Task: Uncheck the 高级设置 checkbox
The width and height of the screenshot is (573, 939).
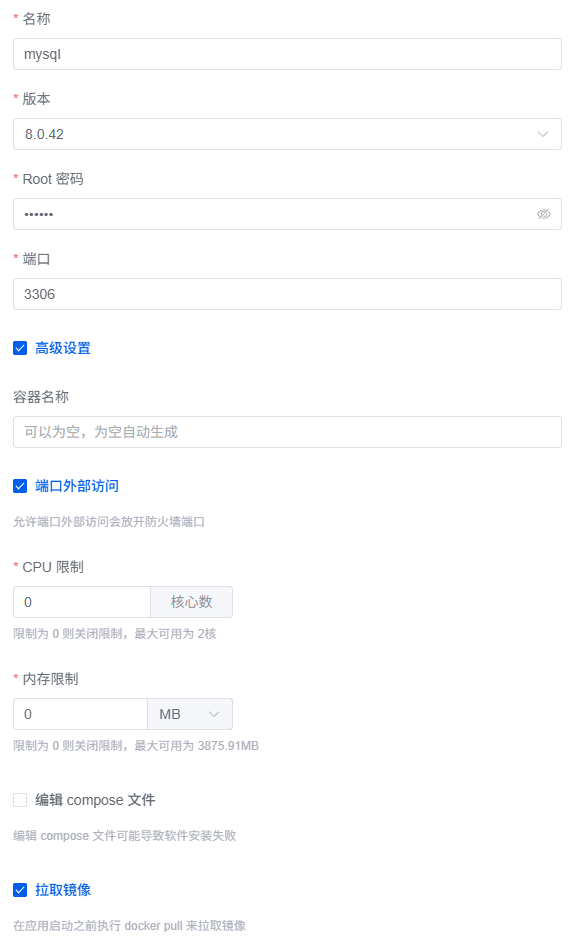Action: pyautogui.click(x=20, y=348)
